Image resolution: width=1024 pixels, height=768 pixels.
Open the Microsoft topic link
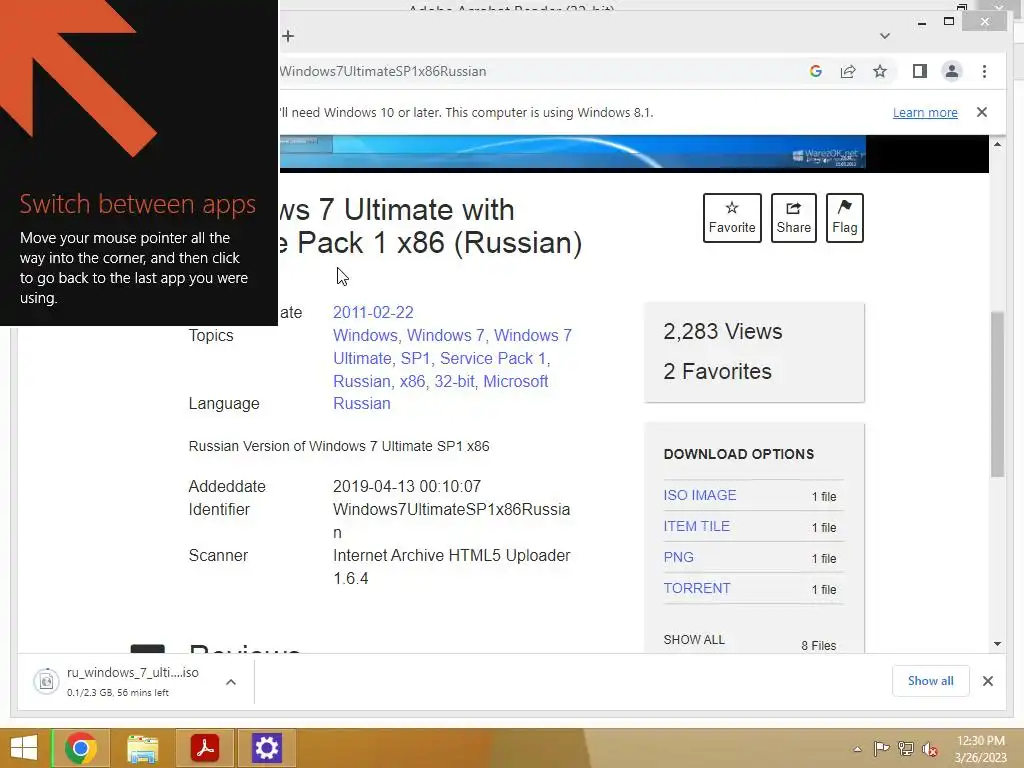click(515, 381)
